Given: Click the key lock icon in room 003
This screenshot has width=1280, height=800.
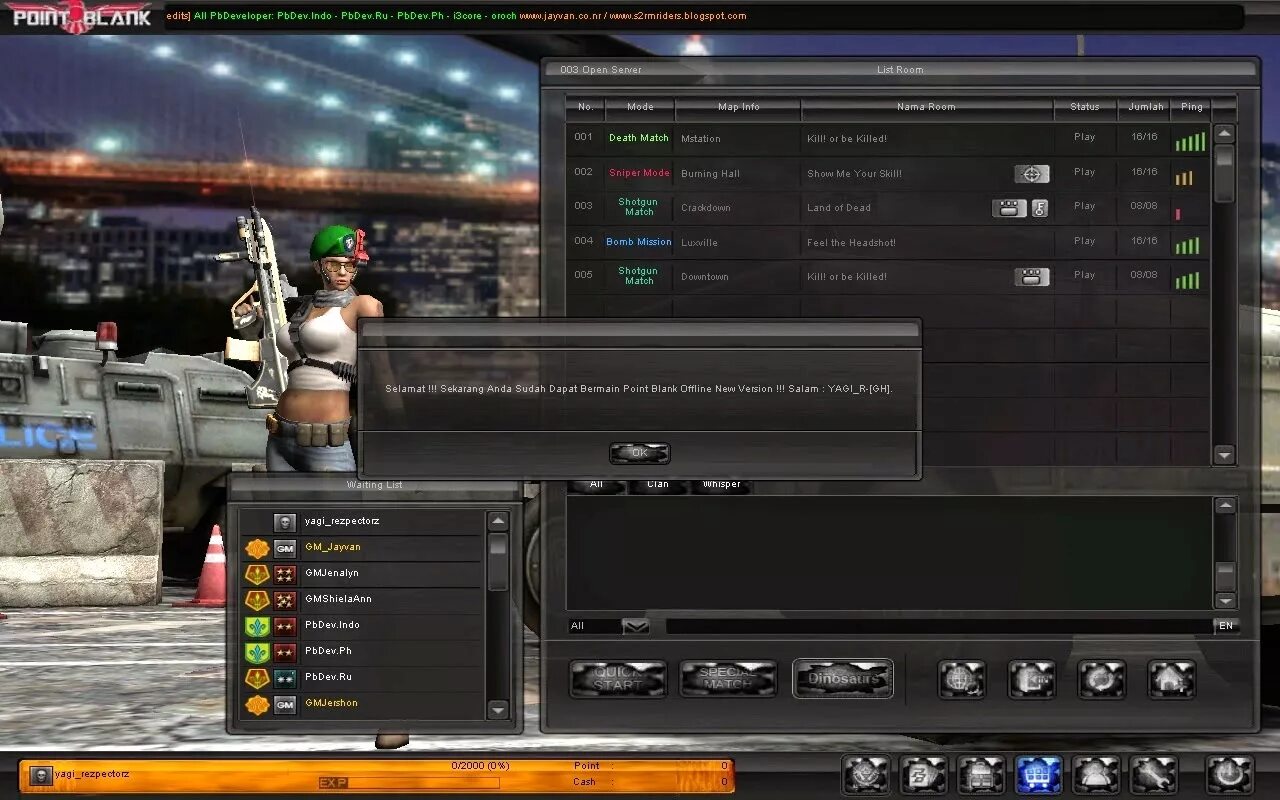Looking at the screenshot, I should [1040, 208].
